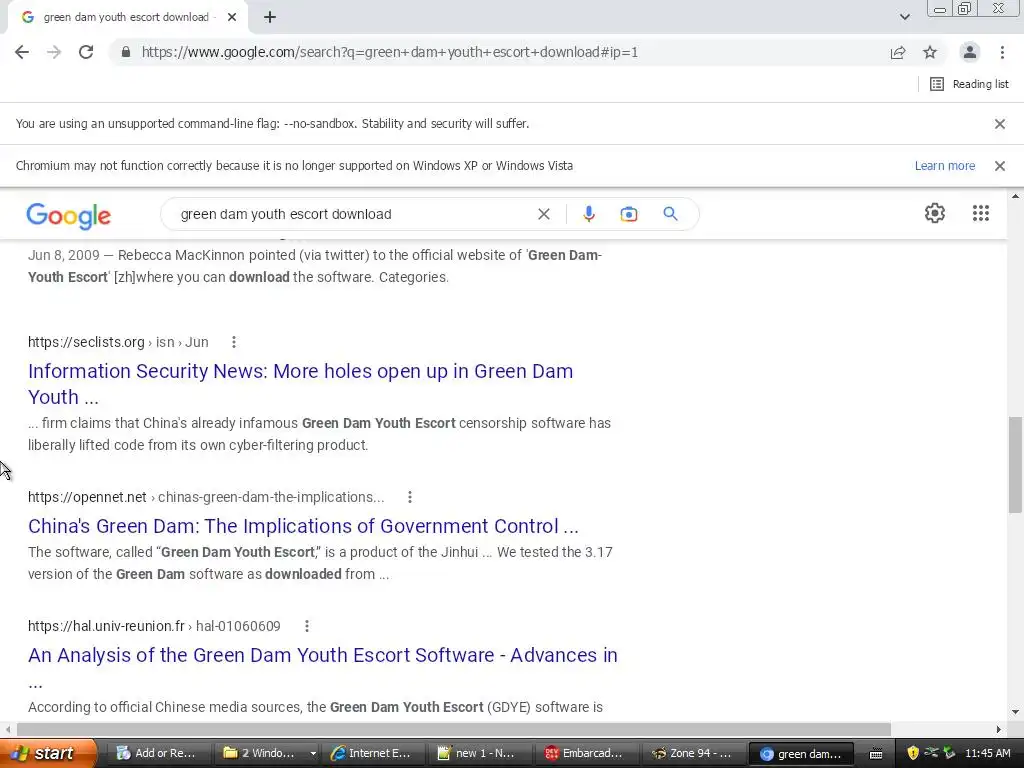The height and width of the screenshot is (768, 1024).
Task: Click the scroll up arrow
Action: tap(1015, 196)
